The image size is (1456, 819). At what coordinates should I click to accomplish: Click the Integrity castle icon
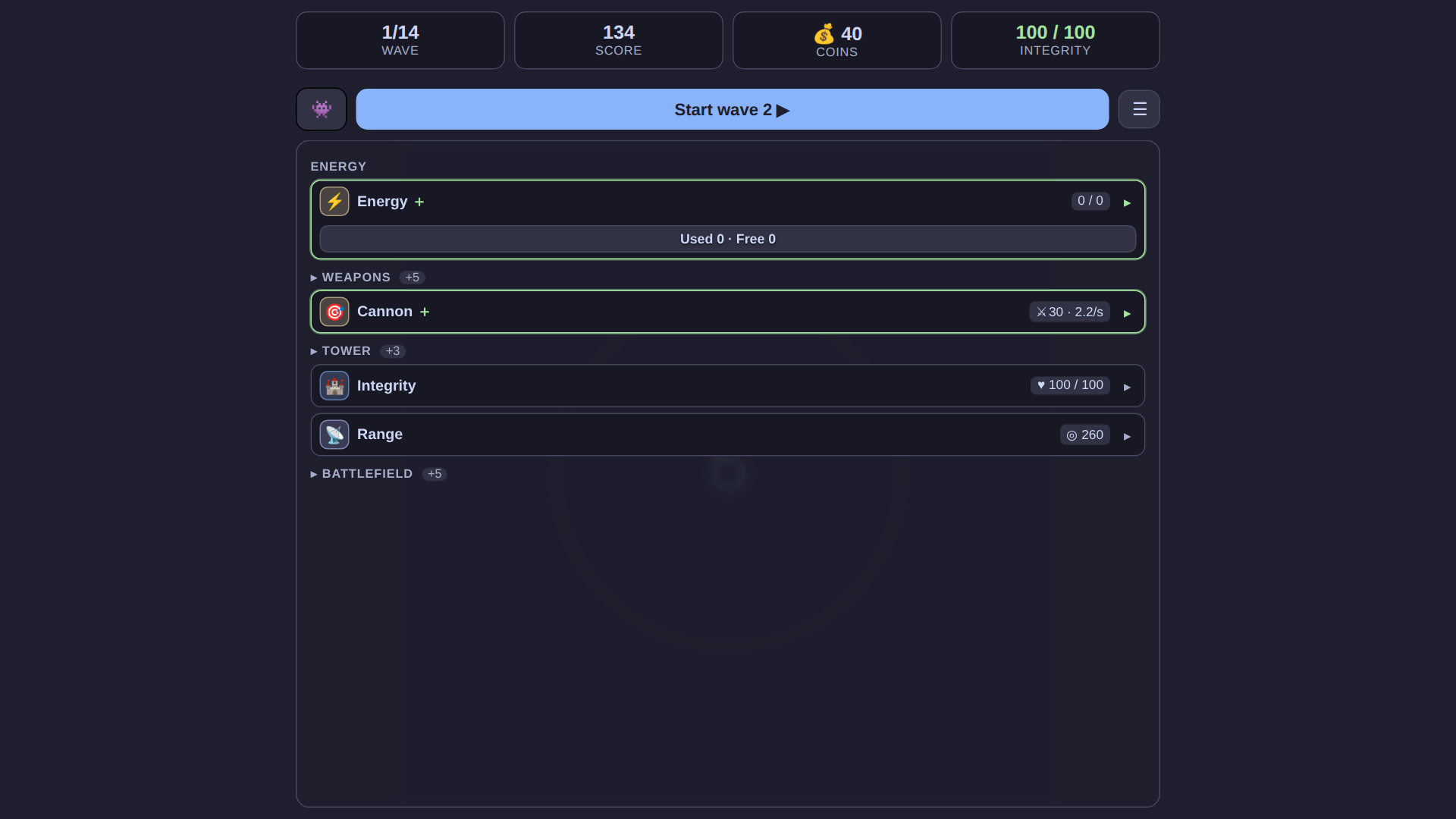point(334,386)
